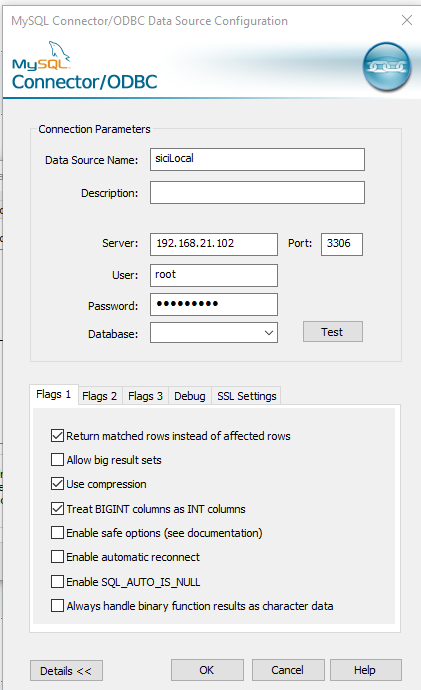Click the "Database:" label text
Screen dimensions: 421x690
(113, 334)
